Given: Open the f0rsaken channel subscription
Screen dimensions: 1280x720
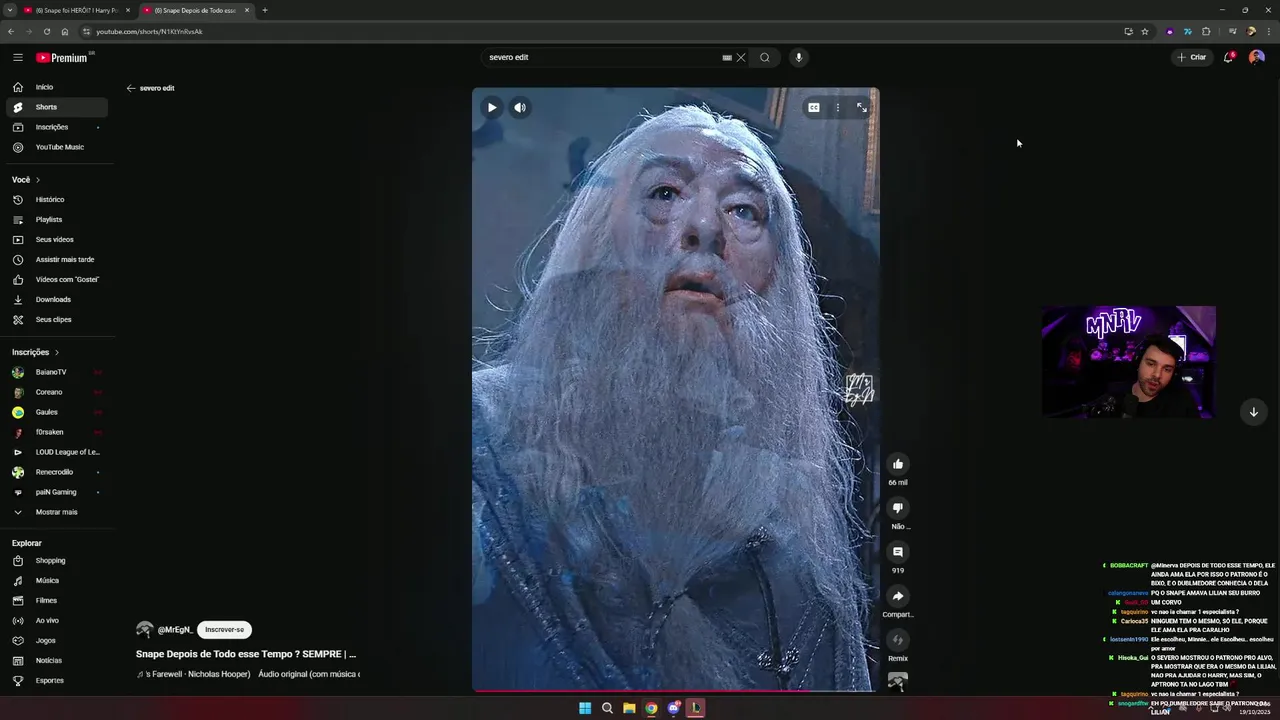Looking at the screenshot, I should [x=57, y=432].
